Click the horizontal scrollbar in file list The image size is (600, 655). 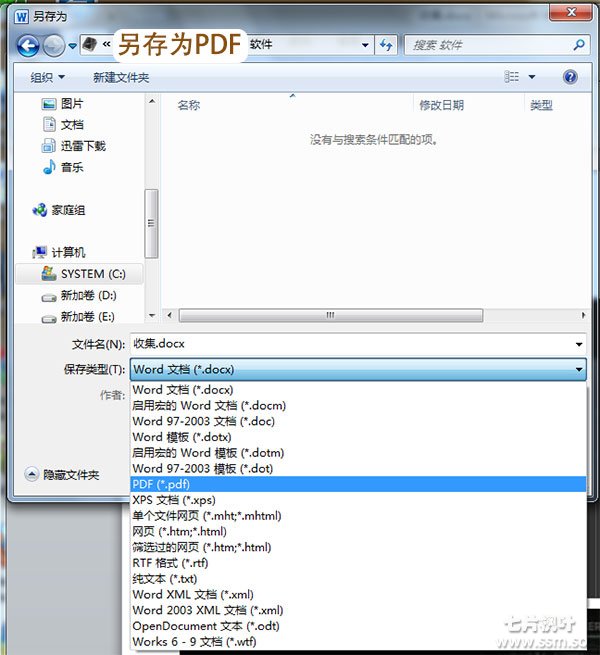point(330,315)
